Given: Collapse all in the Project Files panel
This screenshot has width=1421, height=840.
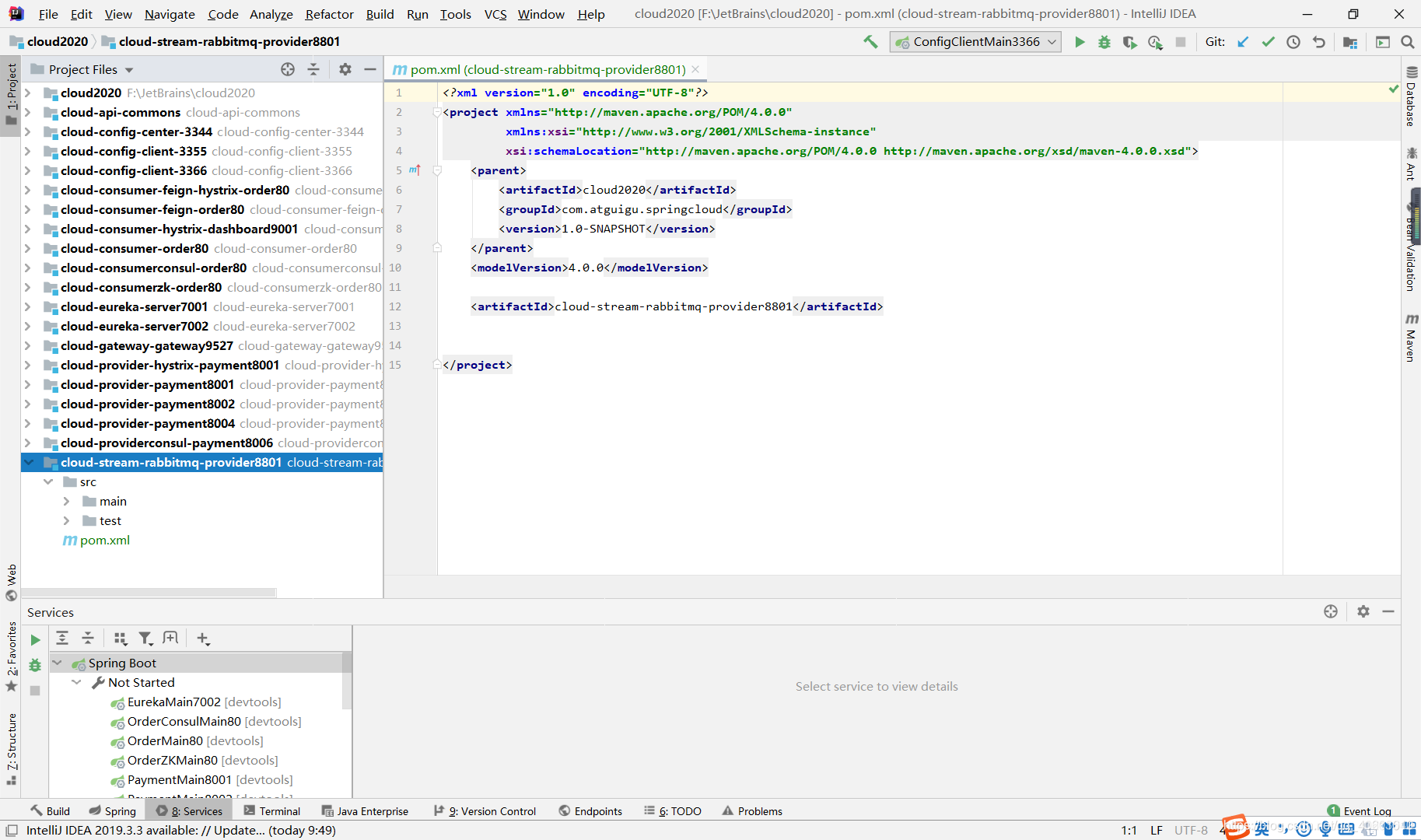Looking at the screenshot, I should [313, 69].
